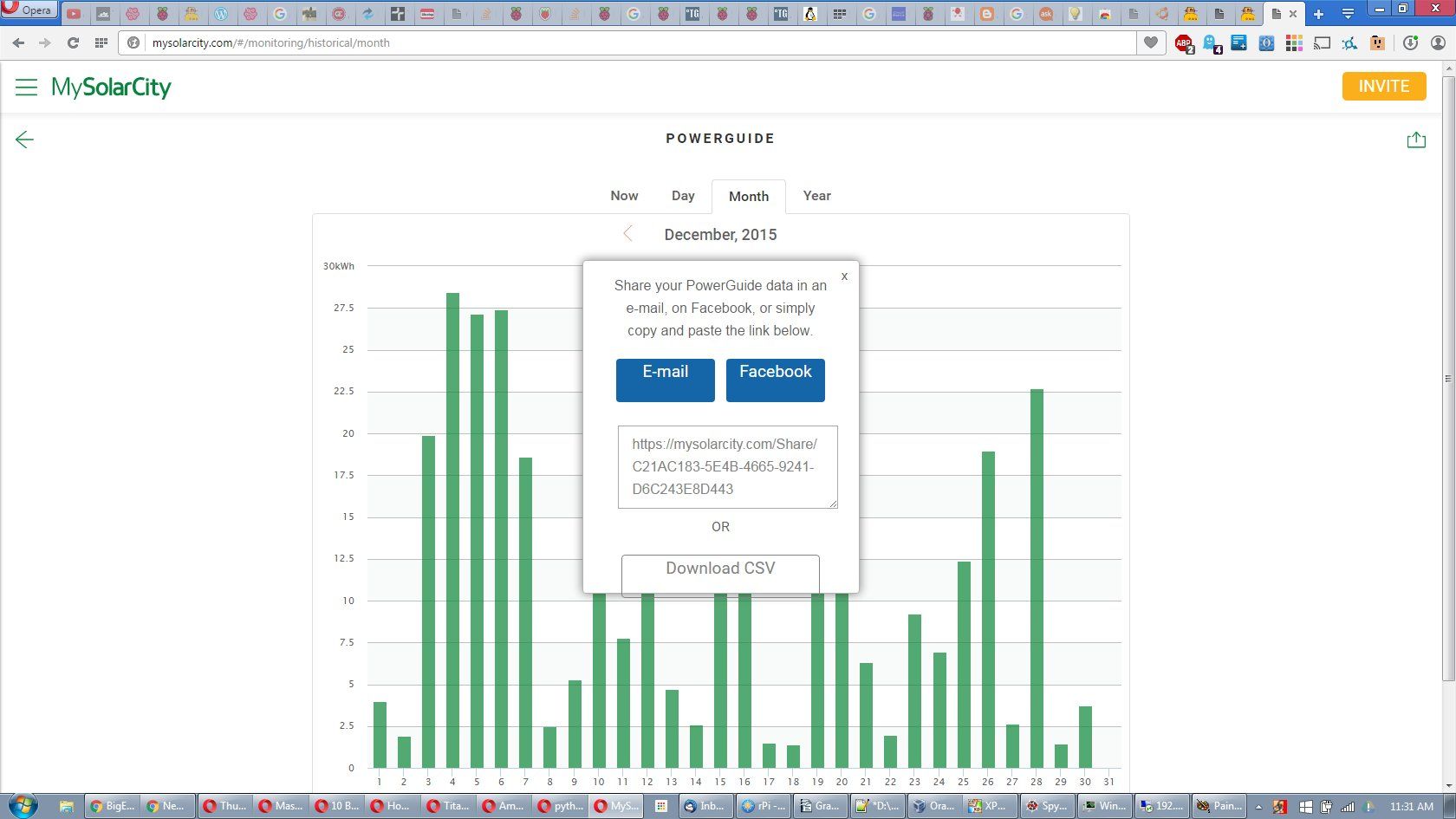Image resolution: width=1456 pixels, height=819 pixels.
Task: Switch to the Year tab
Action: point(816,196)
